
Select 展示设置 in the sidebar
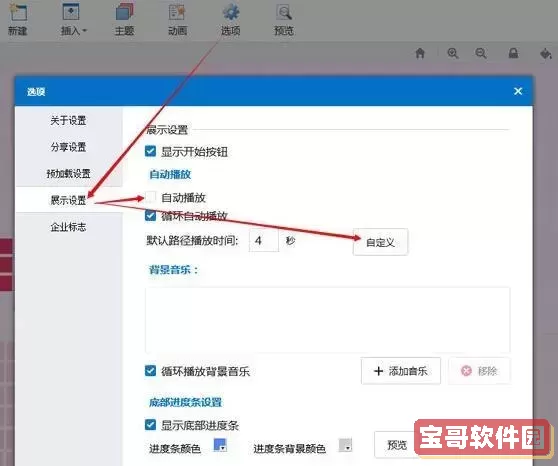pos(68,200)
